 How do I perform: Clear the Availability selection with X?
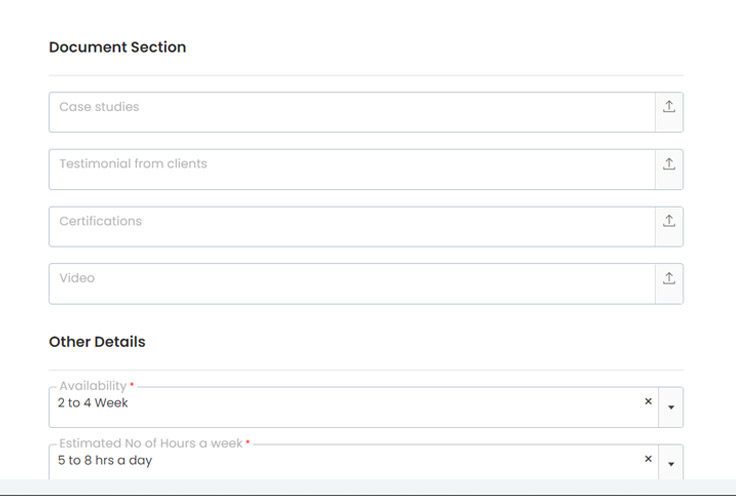point(648,402)
